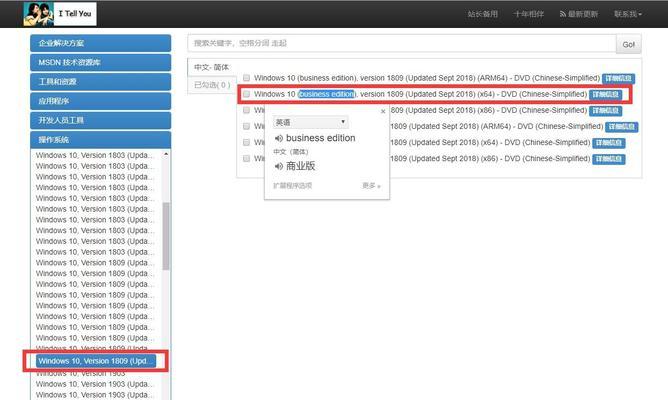Click 更多 » in translation popup
The image size is (668, 400).
pos(371,186)
